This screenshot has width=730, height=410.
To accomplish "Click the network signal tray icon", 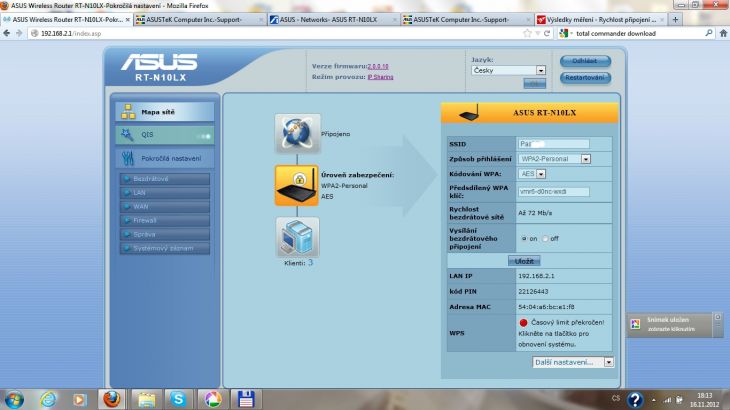I will 668,400.
